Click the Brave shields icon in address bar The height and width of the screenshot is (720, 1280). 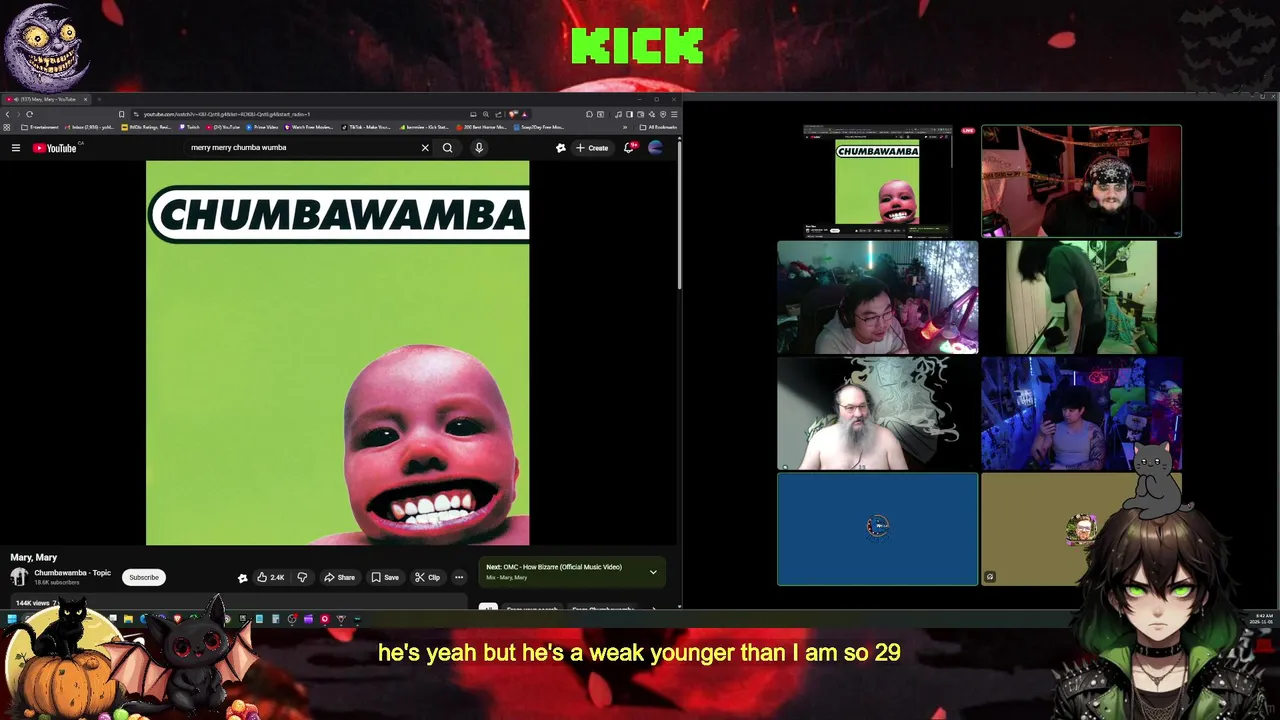[512, 114]
